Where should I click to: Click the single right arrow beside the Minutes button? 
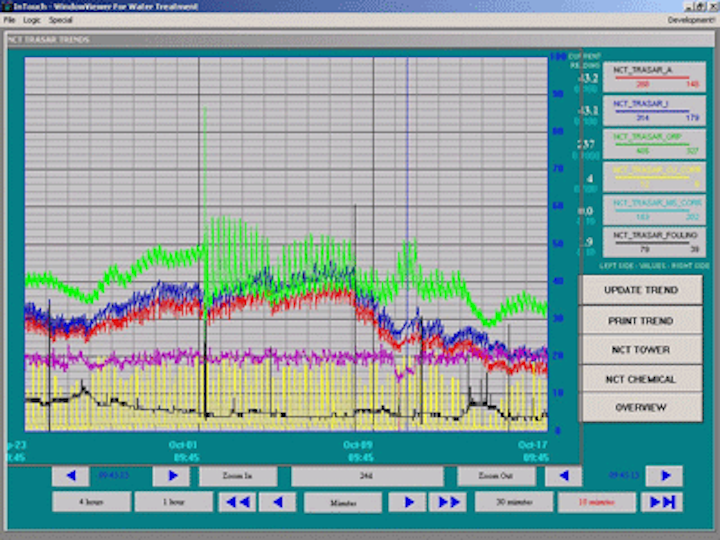pyautogui.click(x=407, y=502)
